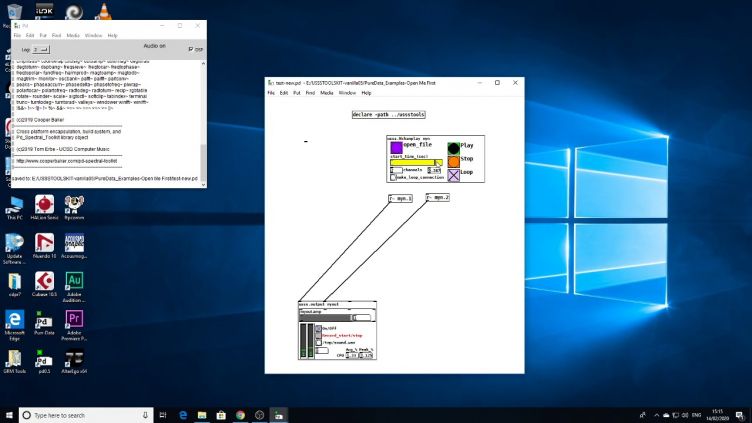
Task: Click the CPU Peak % number box
Action: pos(366,355)
